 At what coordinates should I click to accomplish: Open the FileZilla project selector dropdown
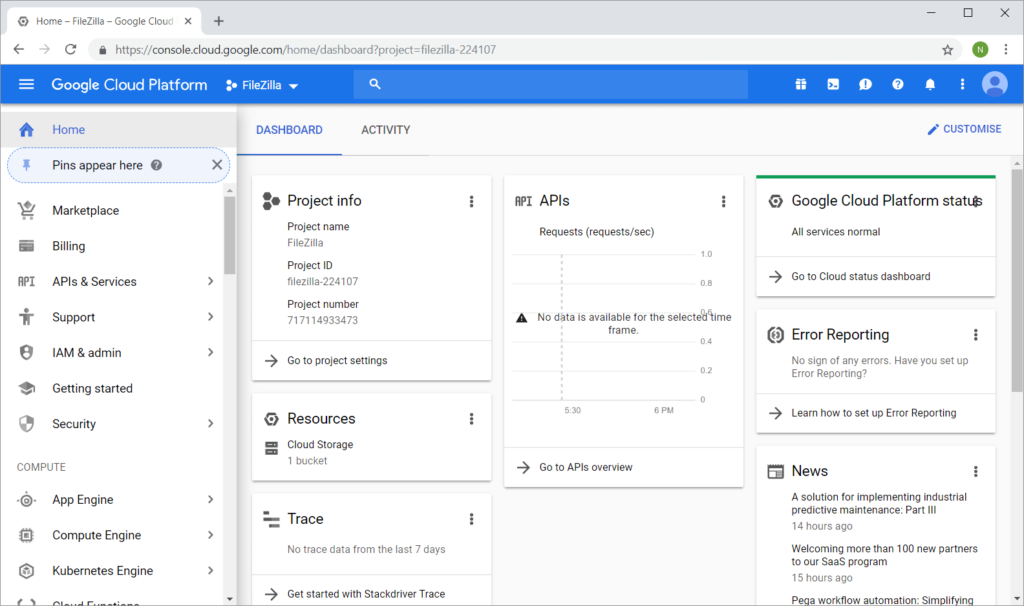[262, 86]
